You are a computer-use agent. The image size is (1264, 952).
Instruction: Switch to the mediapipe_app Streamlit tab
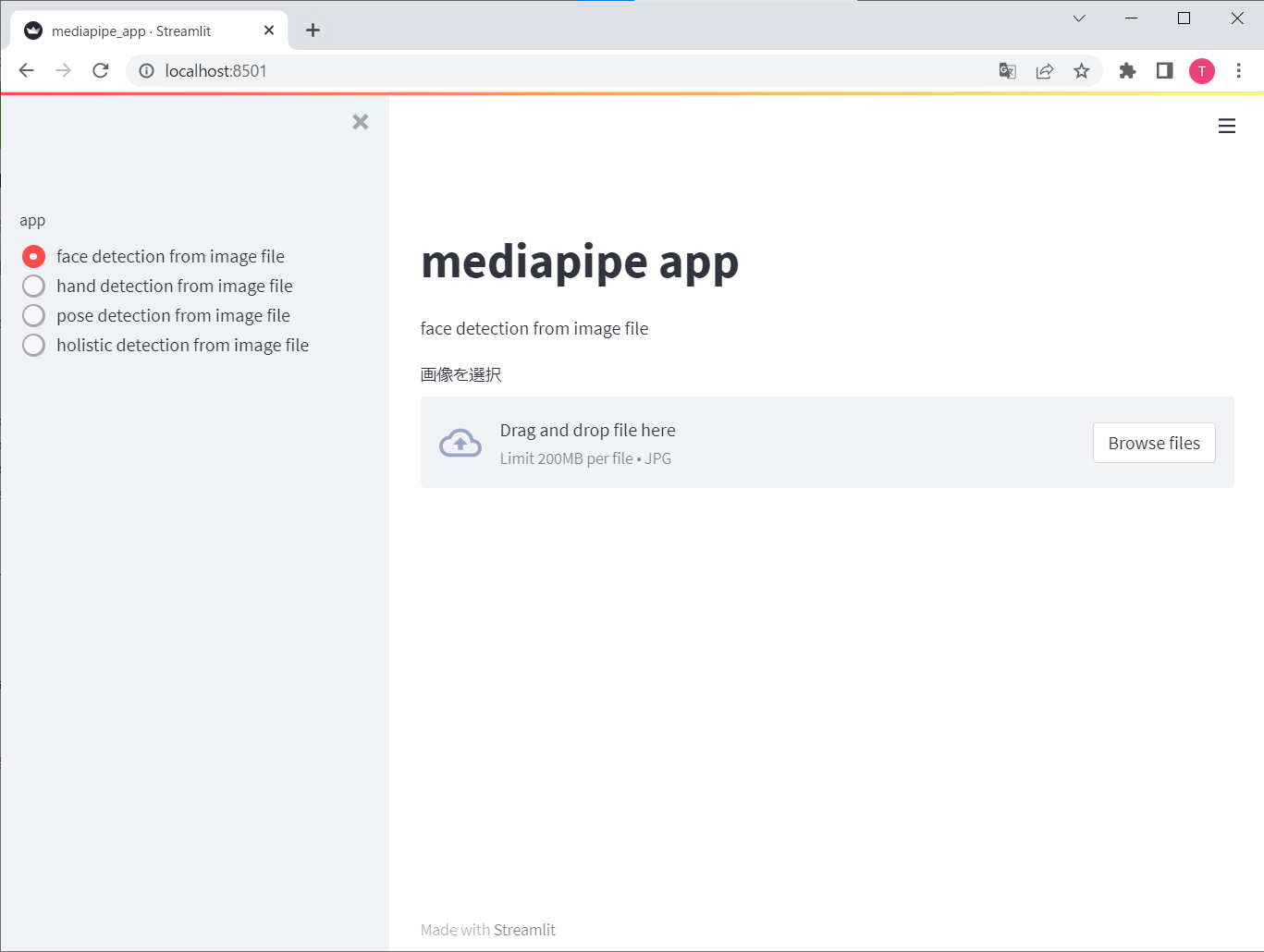pos(148,31)
